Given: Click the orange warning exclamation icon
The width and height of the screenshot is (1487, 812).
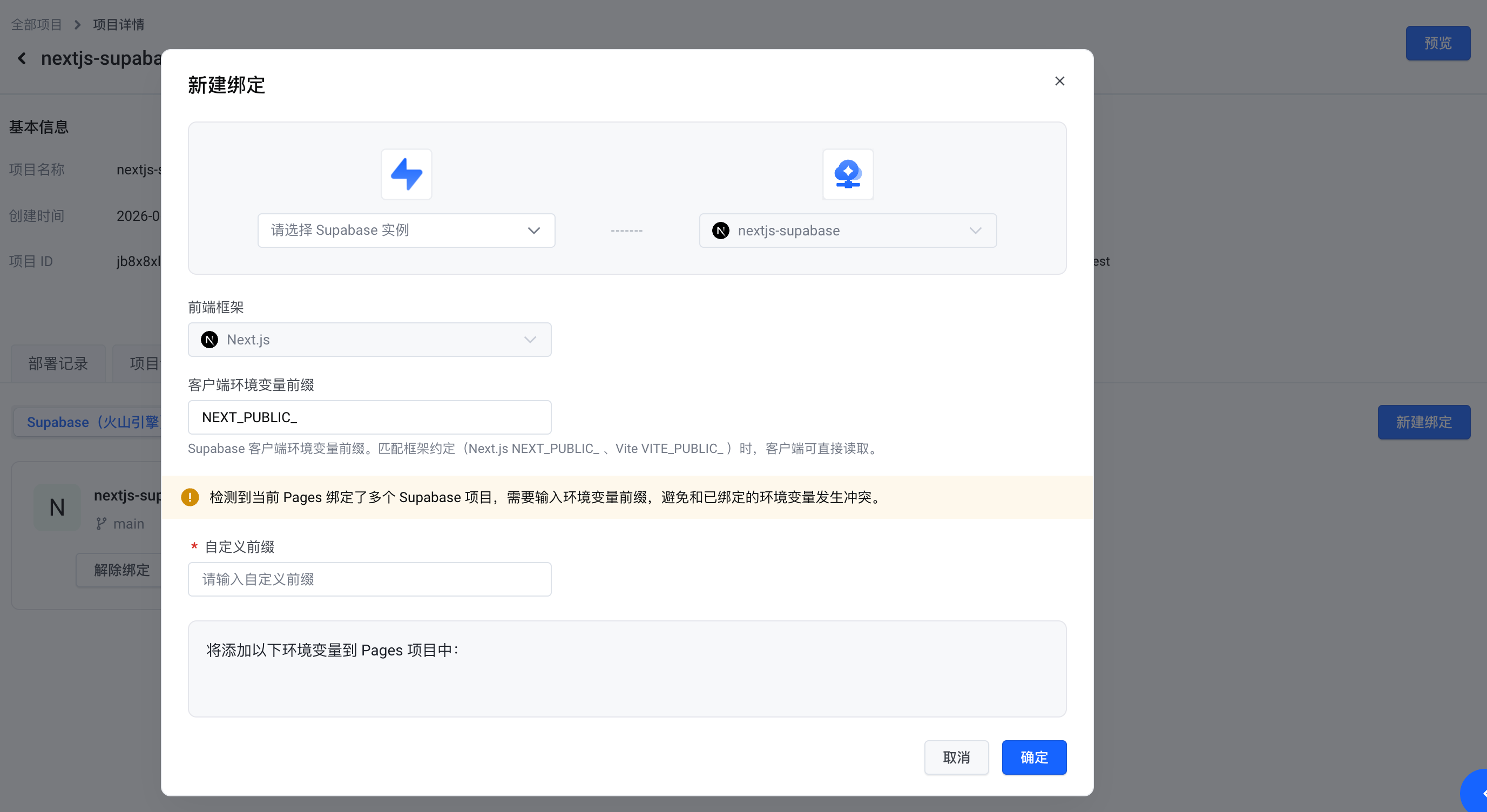Looking at the screenshot, I should [x=190, y=497].
